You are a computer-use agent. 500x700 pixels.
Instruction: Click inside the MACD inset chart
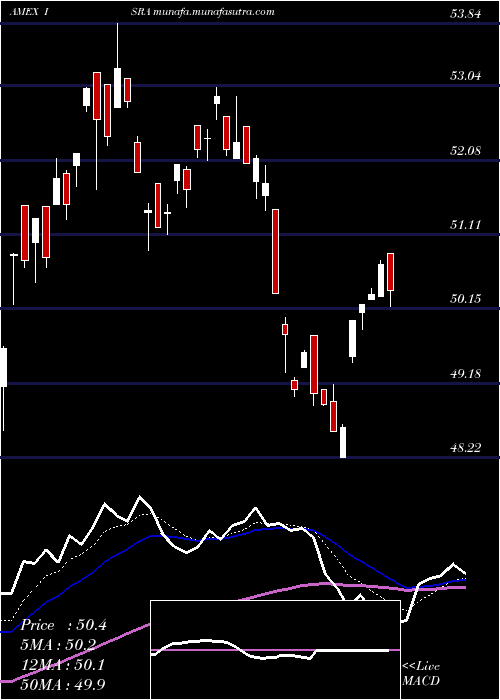click(275, 650)
